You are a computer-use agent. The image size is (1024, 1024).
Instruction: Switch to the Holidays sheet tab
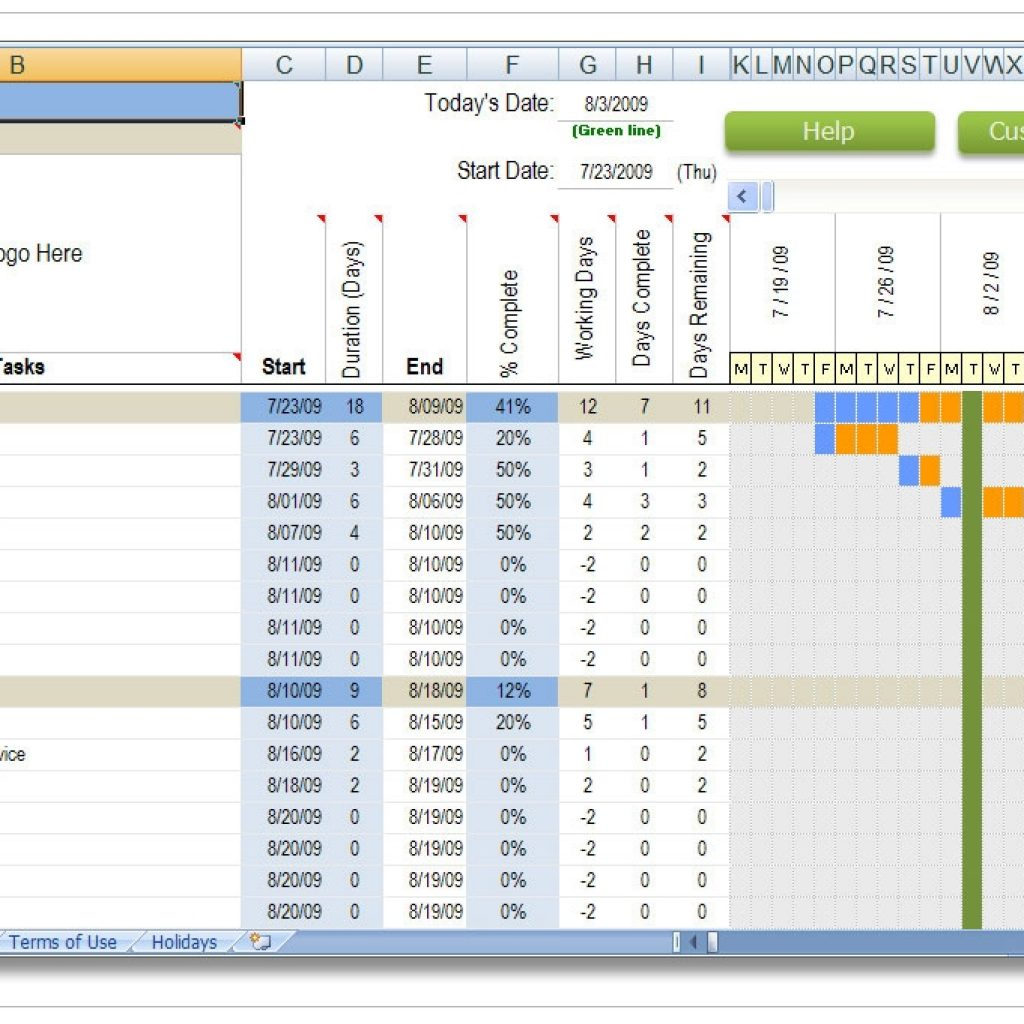pyautogui.click(x=185, y=941)
